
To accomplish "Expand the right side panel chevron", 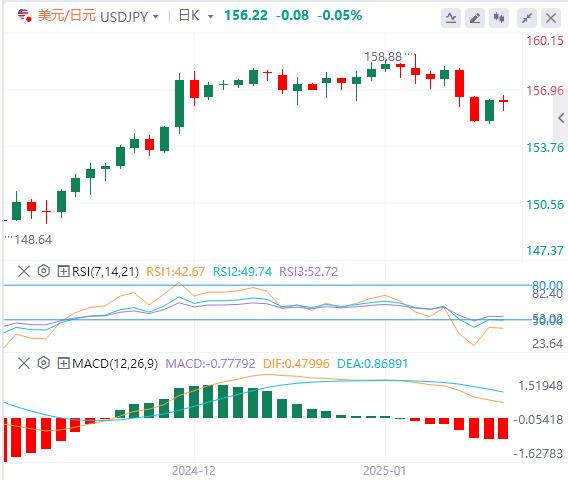I will pos(561,118).
